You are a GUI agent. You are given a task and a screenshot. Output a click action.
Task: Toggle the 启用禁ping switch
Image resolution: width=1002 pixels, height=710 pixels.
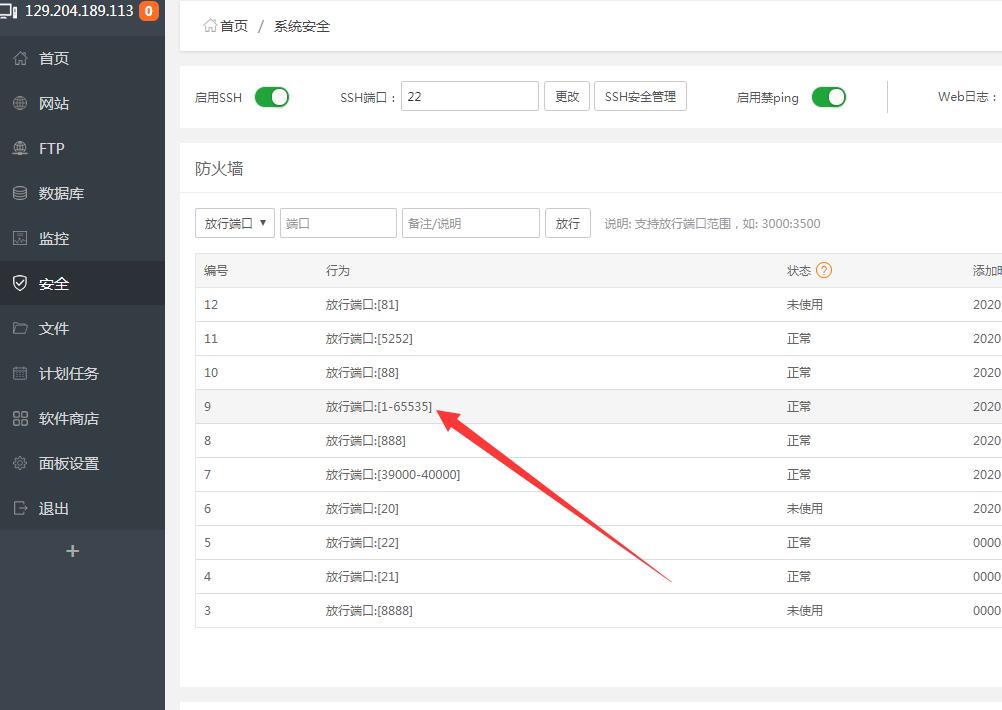pos(828,97)
